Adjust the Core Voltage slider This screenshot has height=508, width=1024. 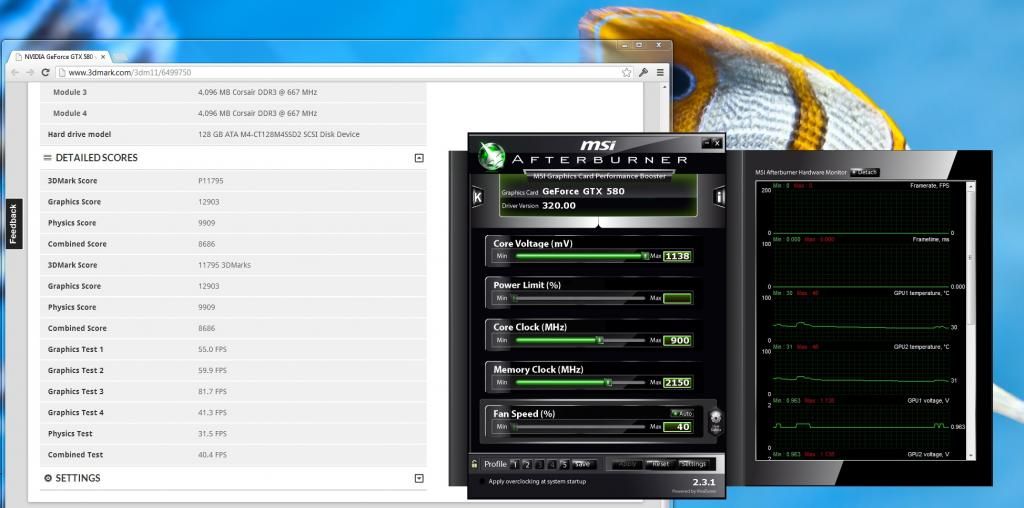(x=580, y=256)
